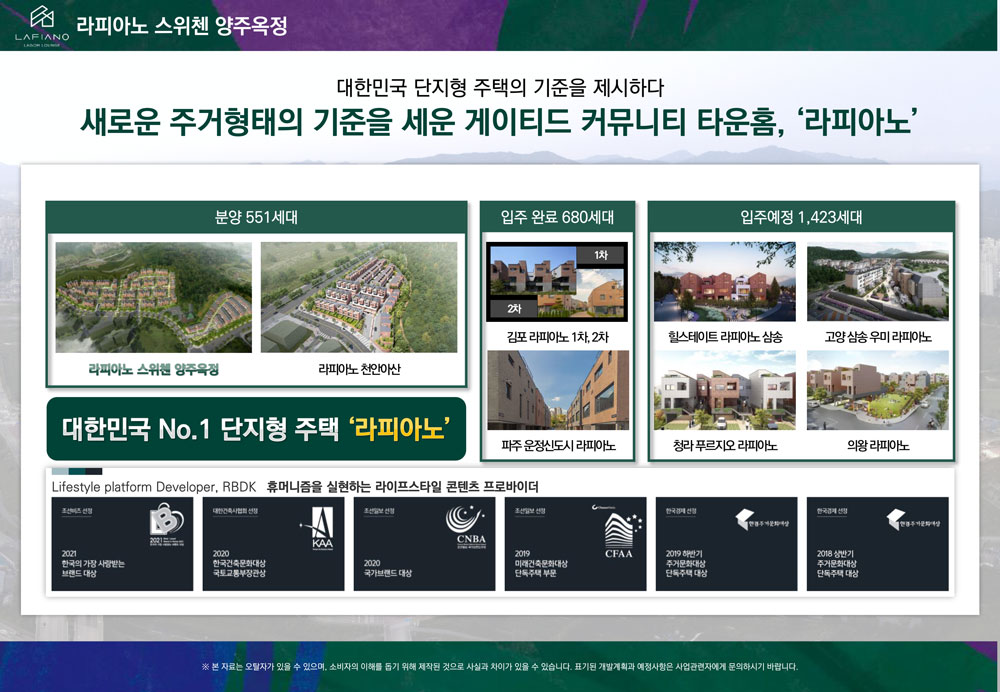Select the 분양 551세대 section header

coord(256,216)
